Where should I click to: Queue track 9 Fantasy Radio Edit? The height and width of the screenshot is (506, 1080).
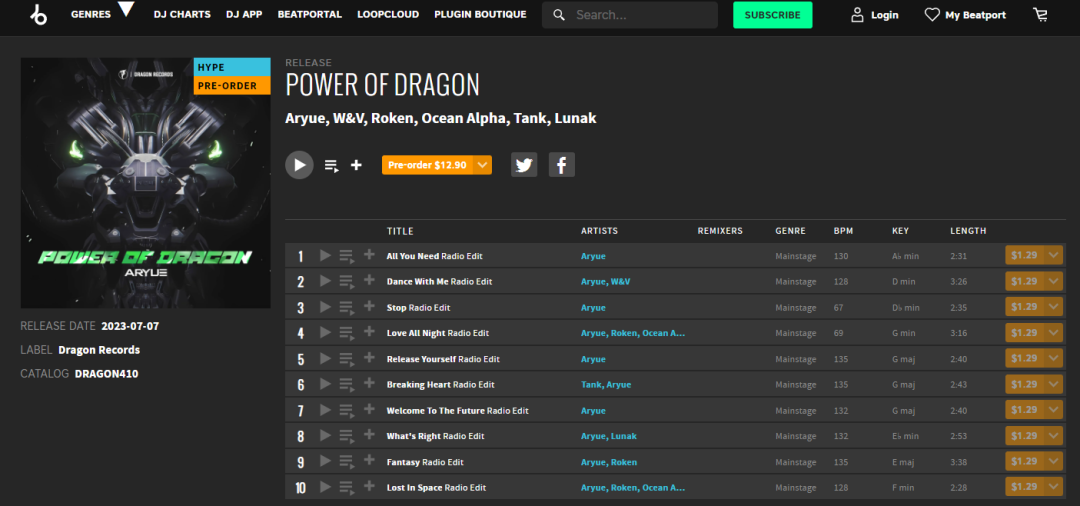[347, 463]
